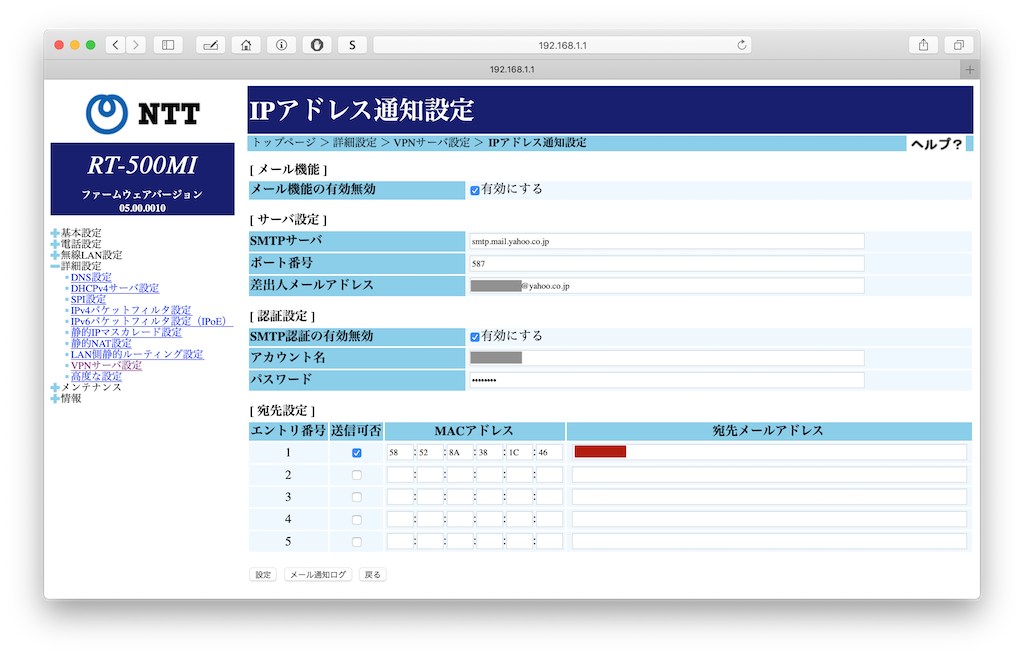This screenshot has height=657, width=1024.
Task: Click the SMTPサーバ input field
Action: [665, 240]
